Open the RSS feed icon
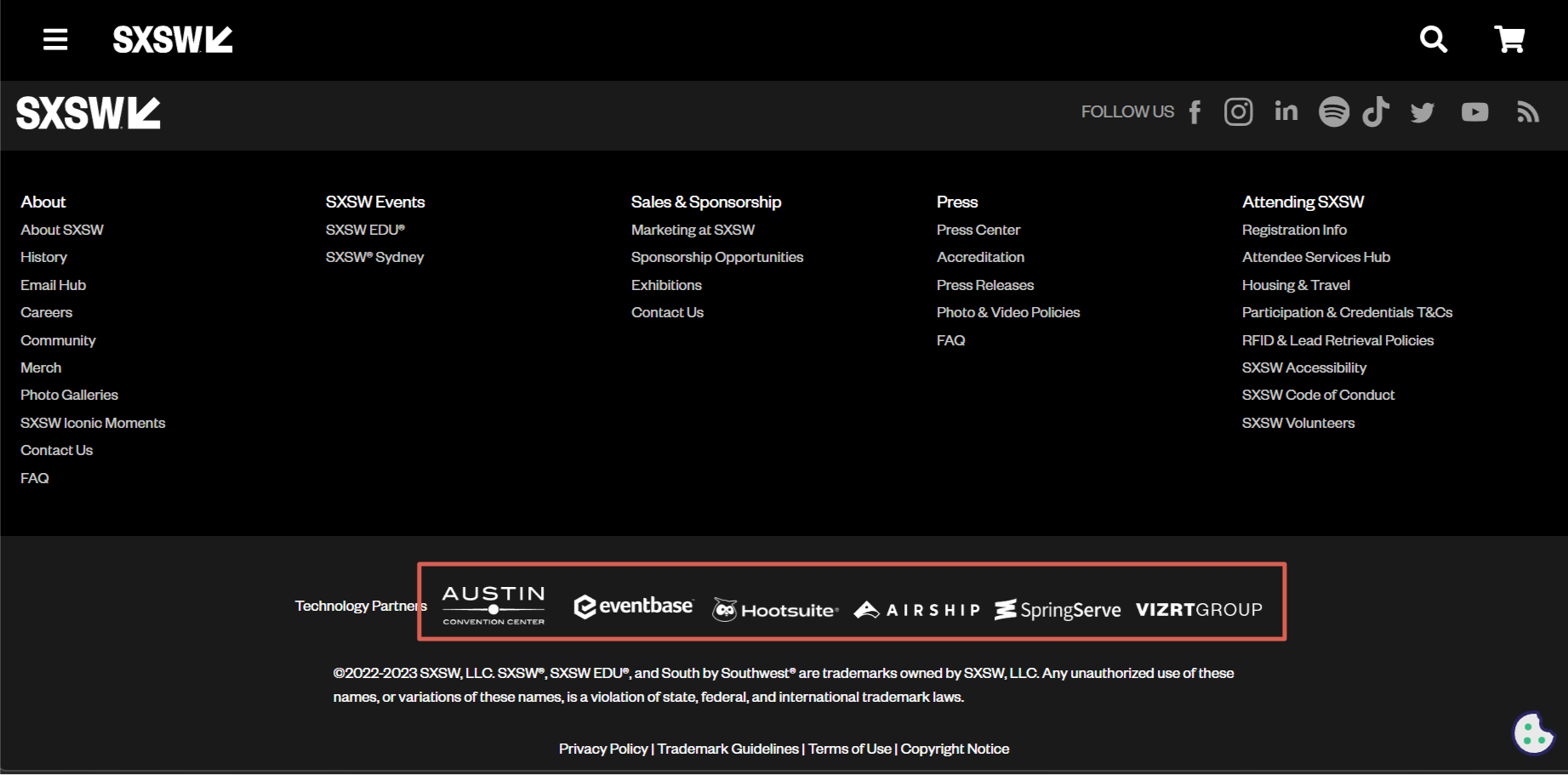 (x=1528, y=112)
